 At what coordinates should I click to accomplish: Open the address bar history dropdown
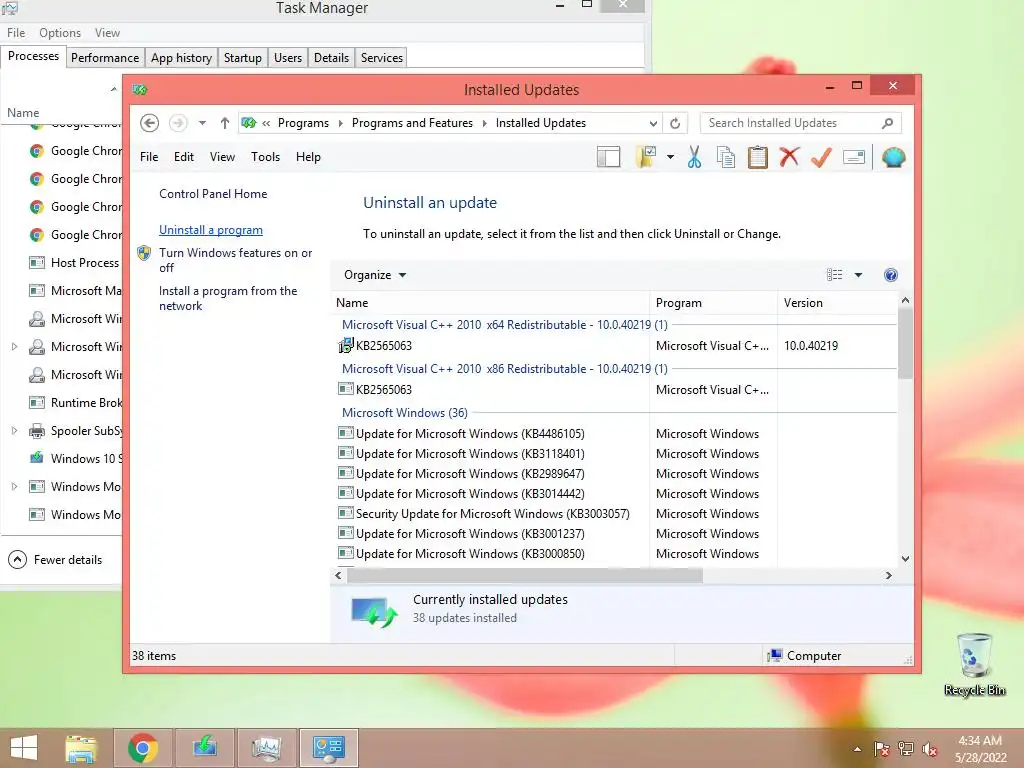pyautogui.click(x=652, y=123)
